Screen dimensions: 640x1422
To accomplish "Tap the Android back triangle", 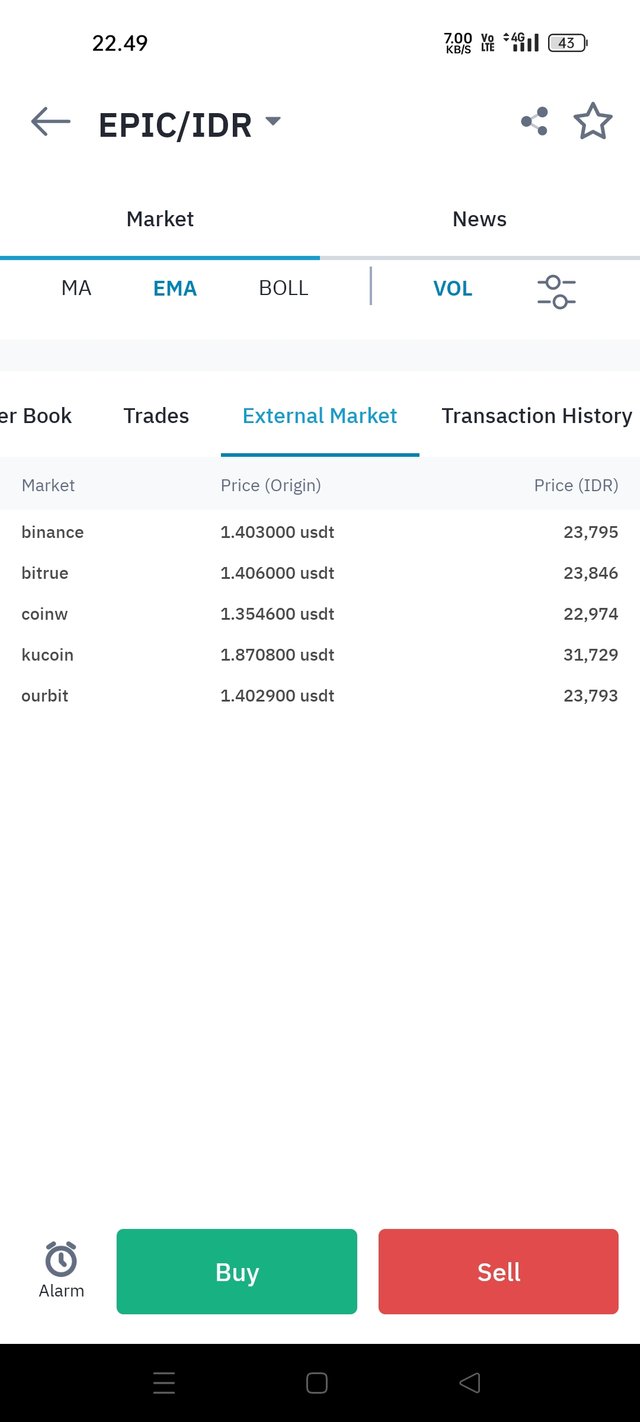I will [x=469, y=1383].
